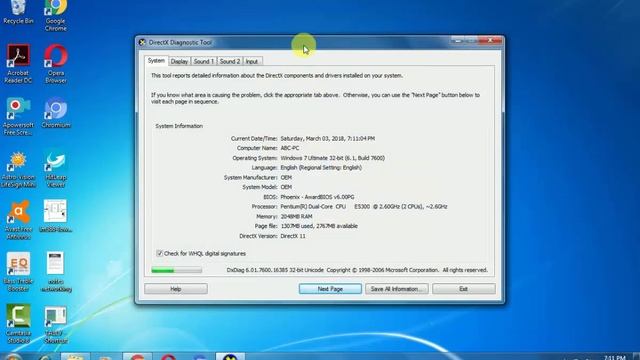
Task: Click Save All Information button
Action: [x=397, y=289]
